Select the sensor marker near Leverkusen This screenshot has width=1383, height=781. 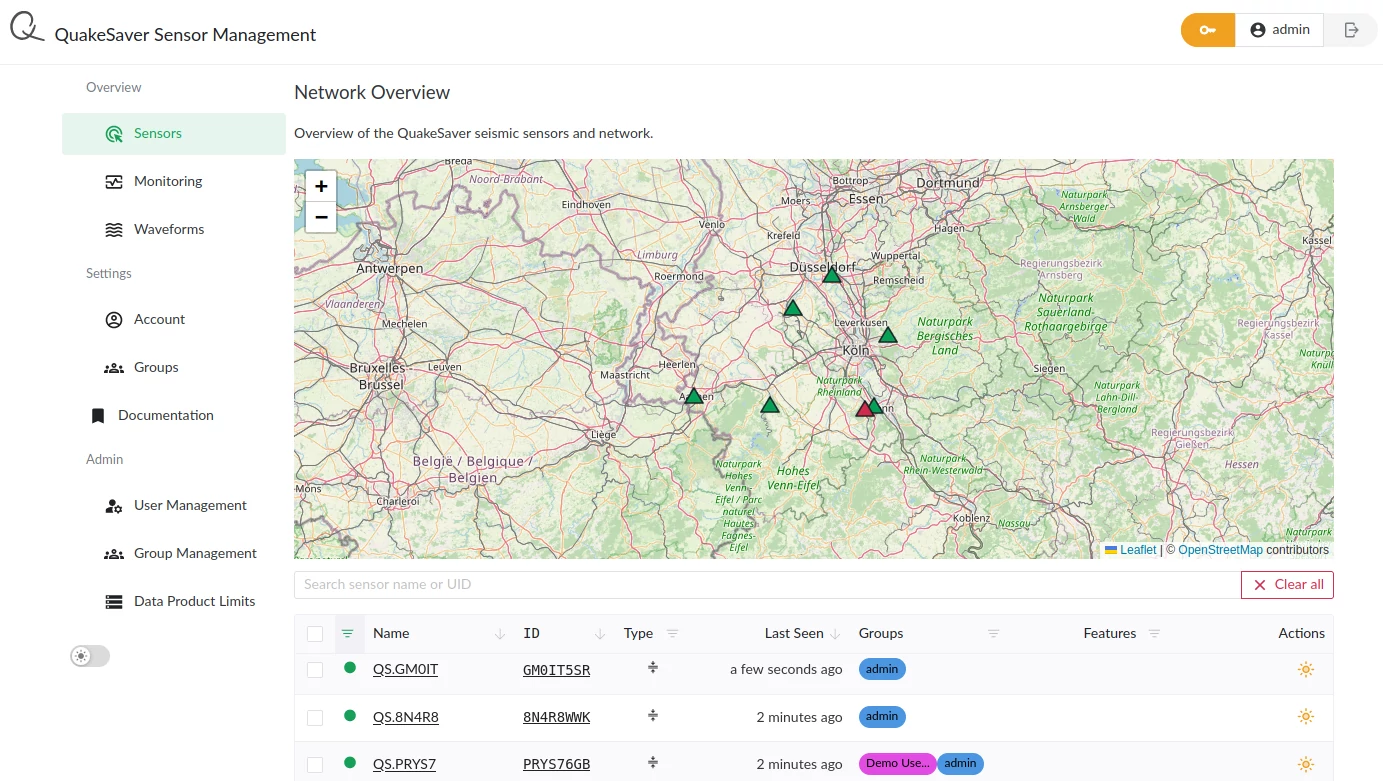click(888, 334)
